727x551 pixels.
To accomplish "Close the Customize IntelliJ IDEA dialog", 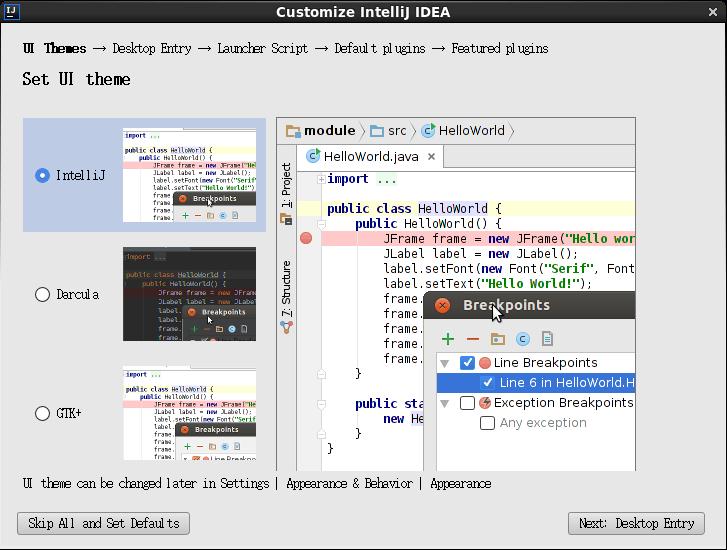I will pyautogui.click(x=713, y=12).
